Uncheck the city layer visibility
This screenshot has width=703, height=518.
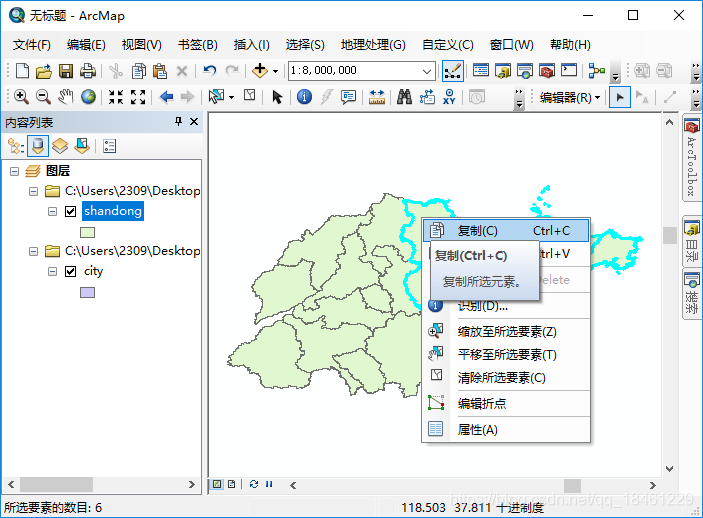70,271
